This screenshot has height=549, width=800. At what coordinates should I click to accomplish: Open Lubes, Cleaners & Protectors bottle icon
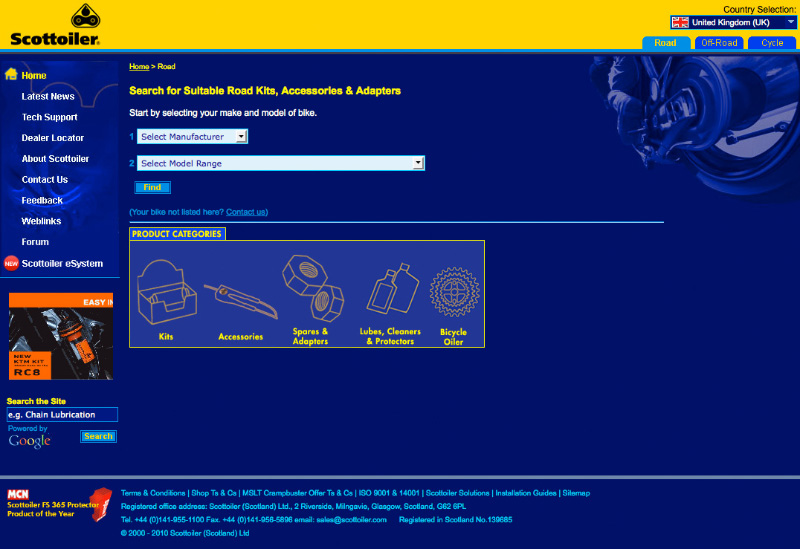coord(389,292)
